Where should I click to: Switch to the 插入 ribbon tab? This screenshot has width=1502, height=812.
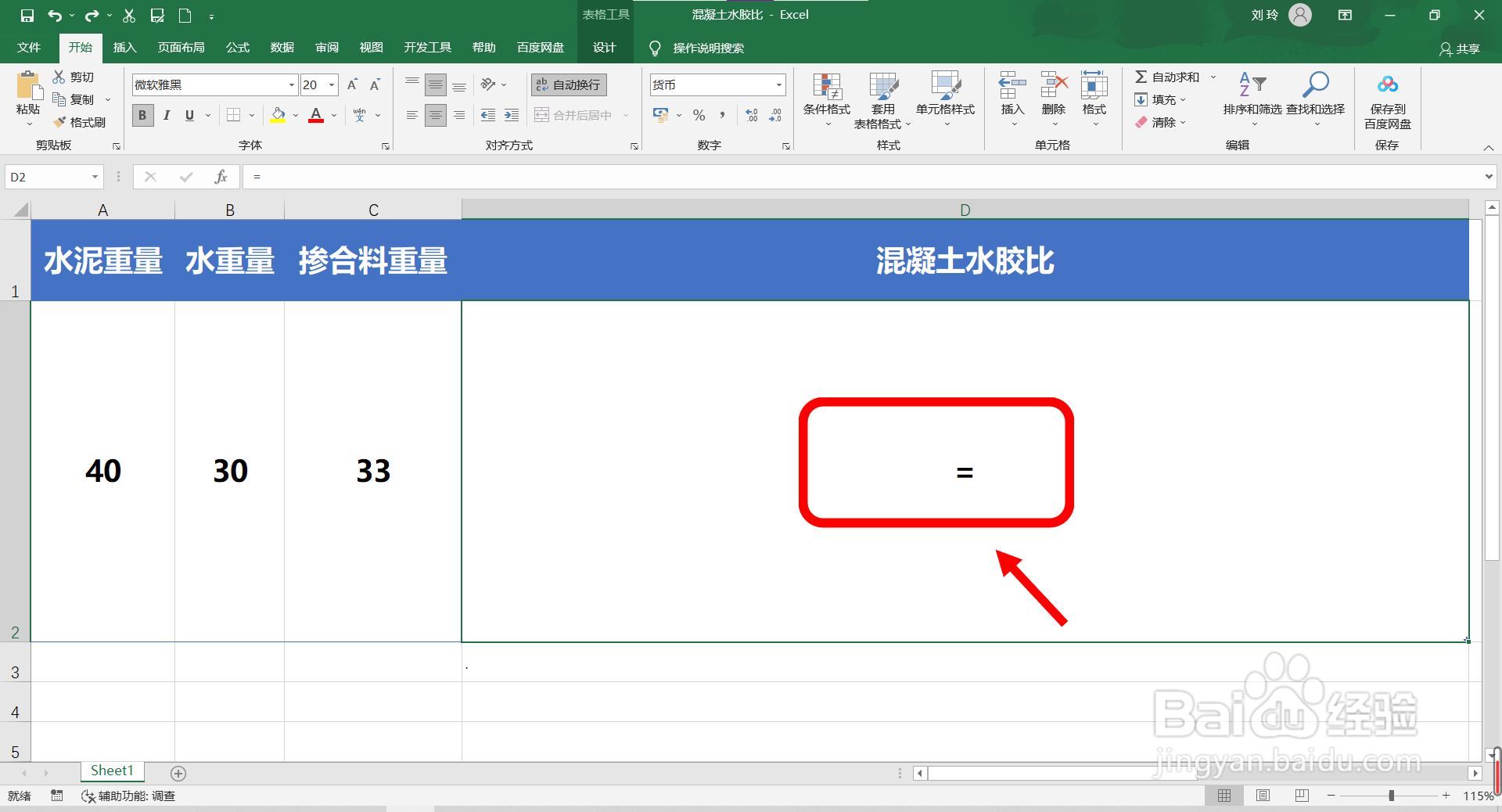(124, 47)
